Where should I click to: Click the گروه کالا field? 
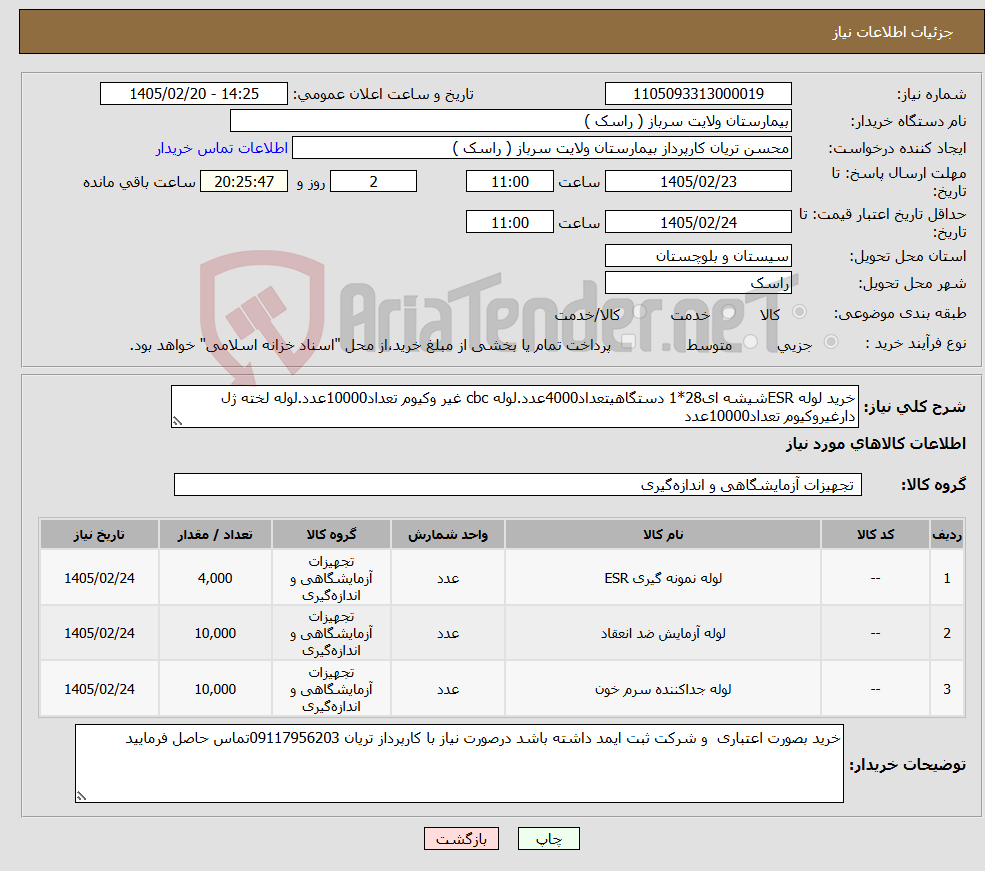click(518, 485)
